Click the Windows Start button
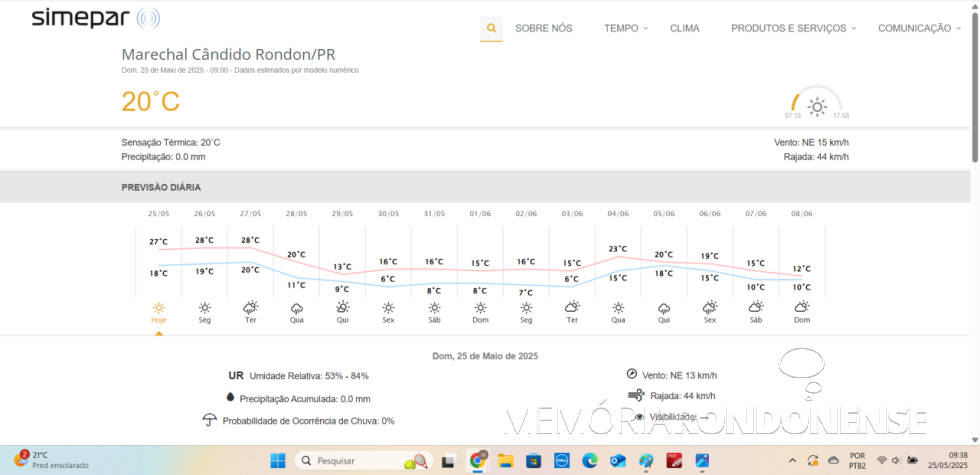Image resolution: width=980 pixels, height=475 pixels. [x=277, y=460]
